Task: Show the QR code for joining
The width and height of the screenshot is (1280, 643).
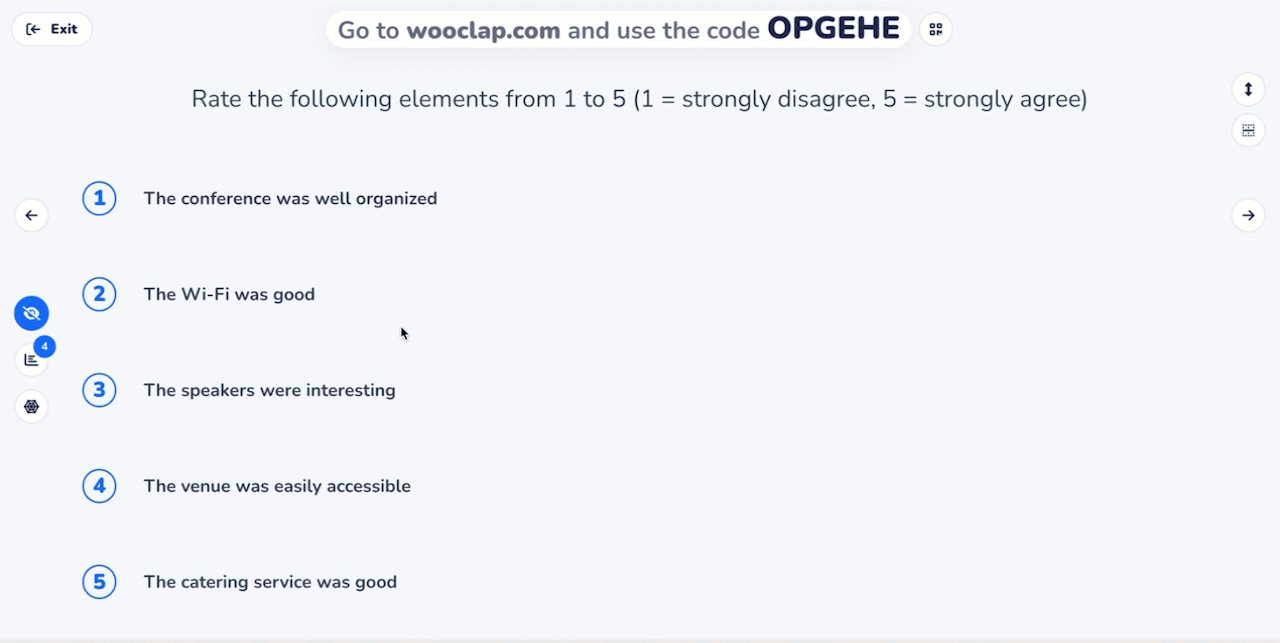Action: click(935, 29)
